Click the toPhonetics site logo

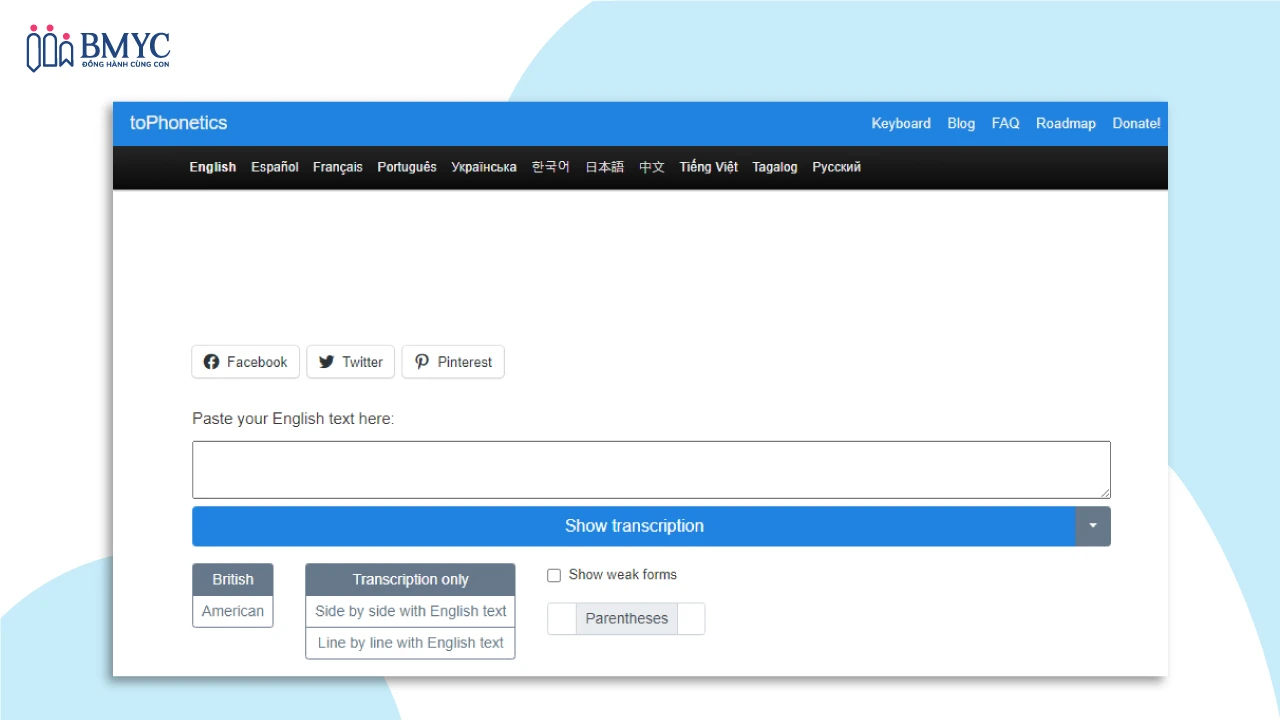pyautogui.click(x=178, y=123)
